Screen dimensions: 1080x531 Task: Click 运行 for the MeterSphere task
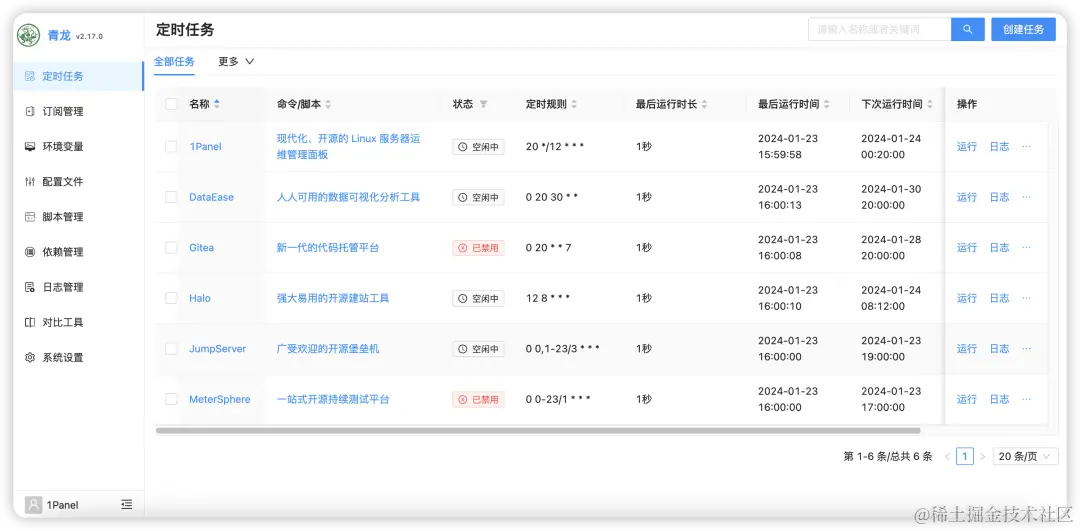tap(966, 399)
